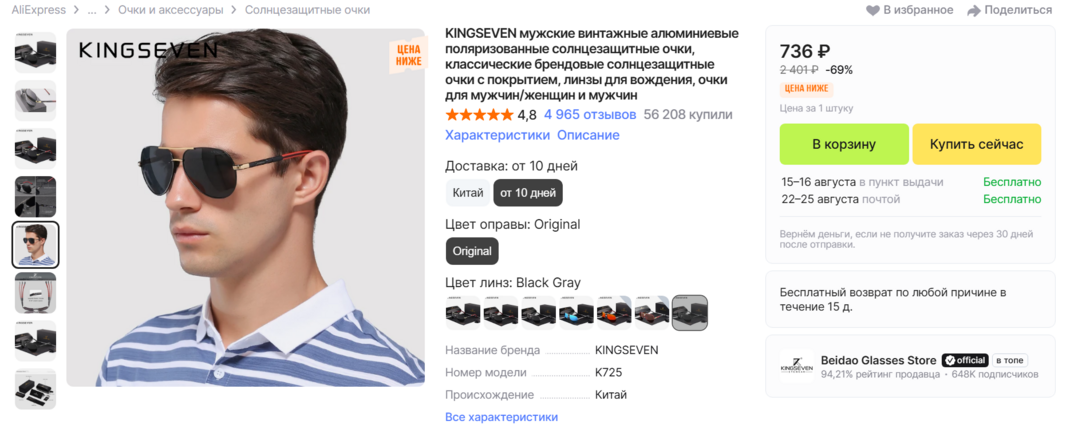
Task: Jump to the Описание section
Action: (588, 135)
